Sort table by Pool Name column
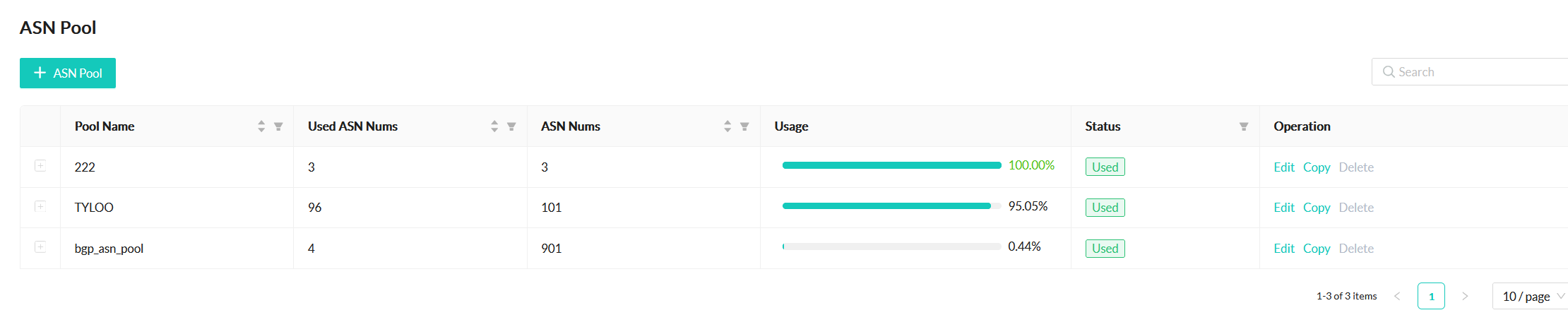Viewport: 1568px width, 315px height. [261, 126]
